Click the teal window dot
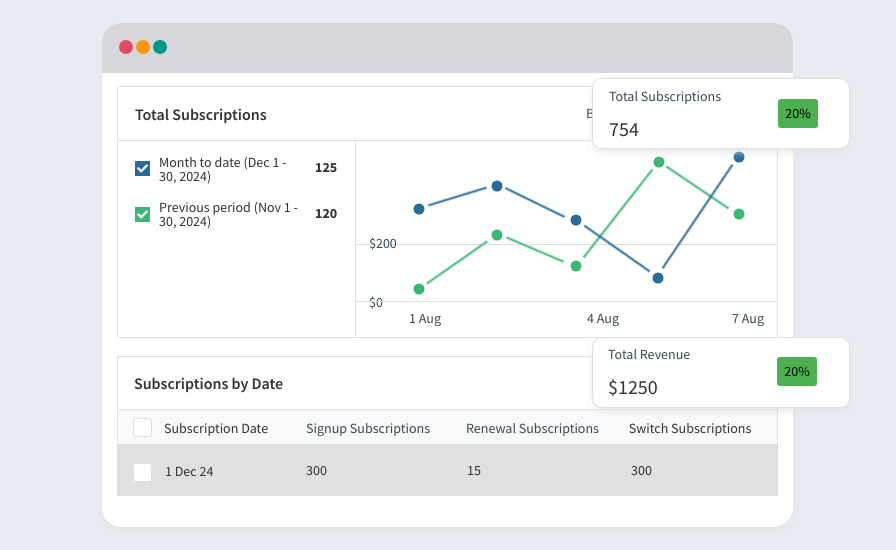 [x=160, y=47]
